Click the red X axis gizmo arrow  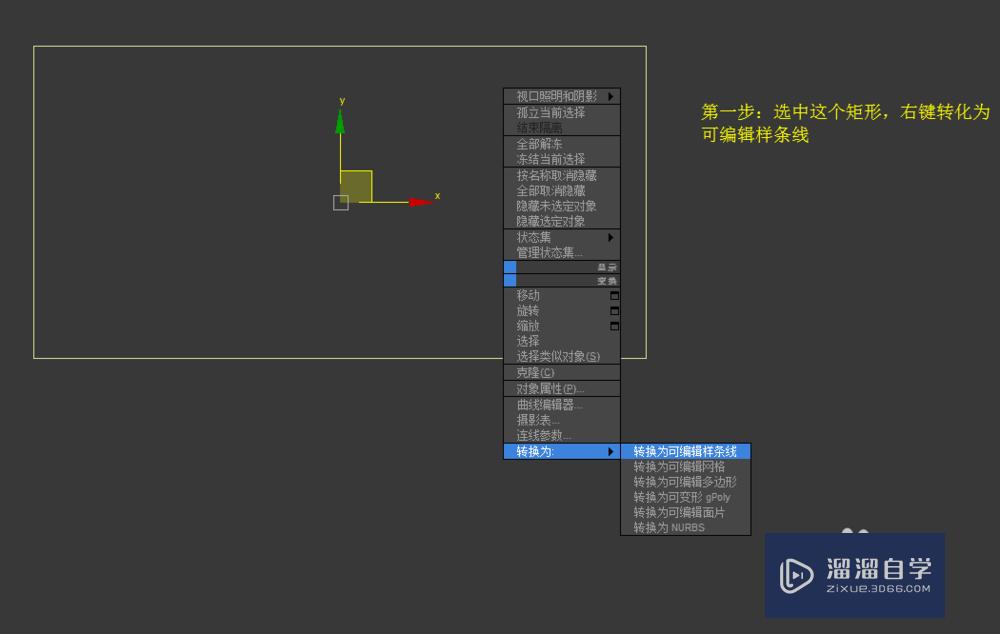click(420, 202)
